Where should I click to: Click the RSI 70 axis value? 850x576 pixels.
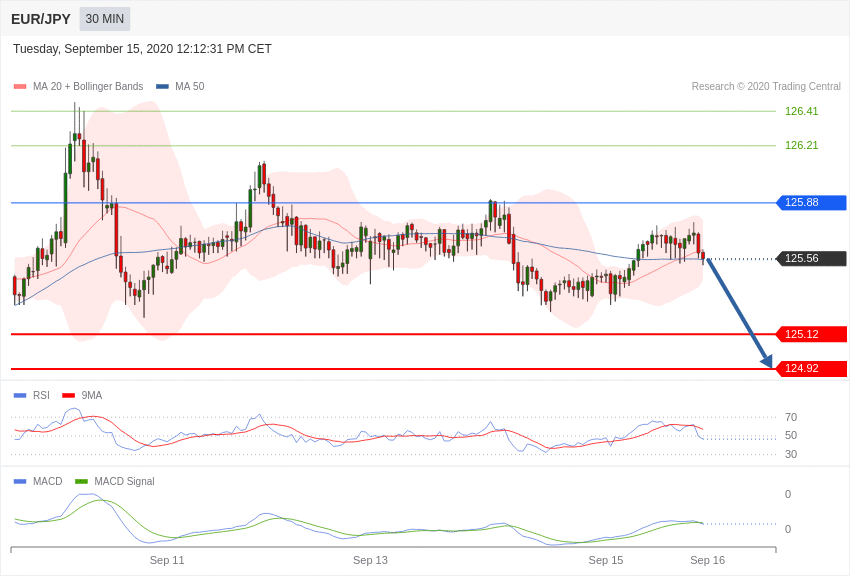click(x=791, y=417)
